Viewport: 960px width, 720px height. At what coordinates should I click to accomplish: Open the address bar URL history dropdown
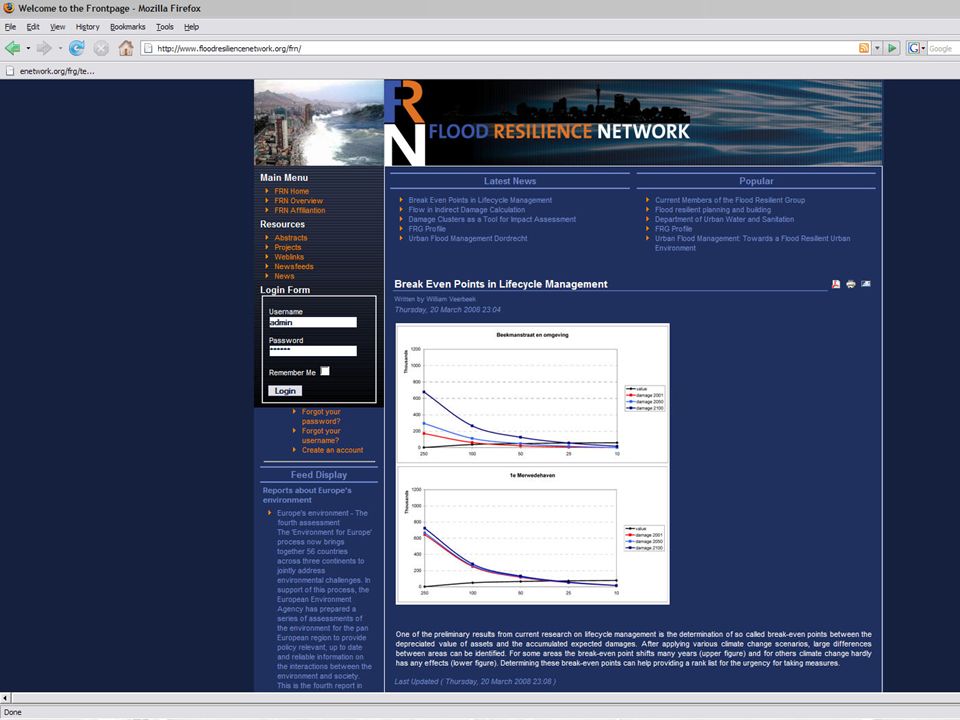[x=877, y=48]
